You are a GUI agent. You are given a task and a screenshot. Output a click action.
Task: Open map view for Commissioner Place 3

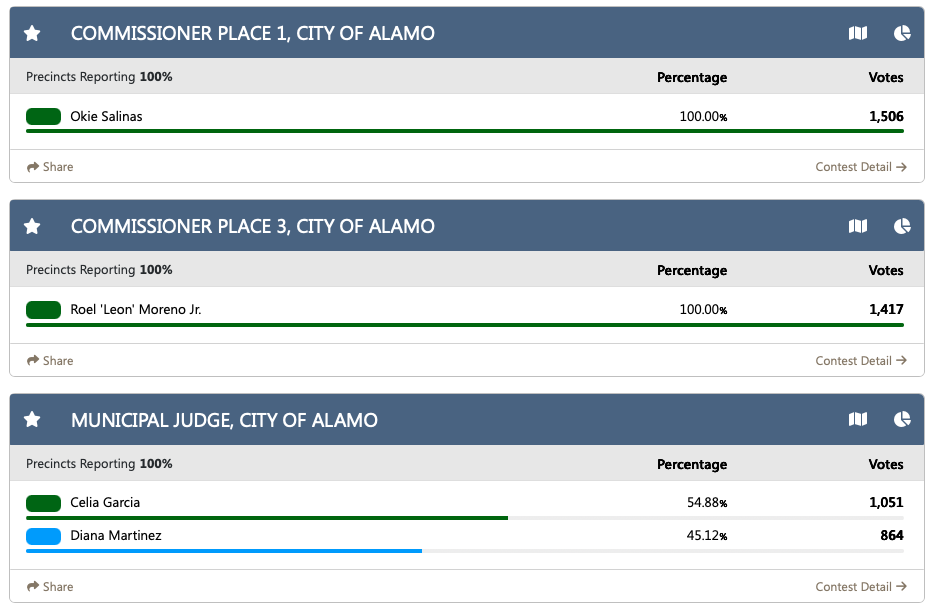click(858, 226)
